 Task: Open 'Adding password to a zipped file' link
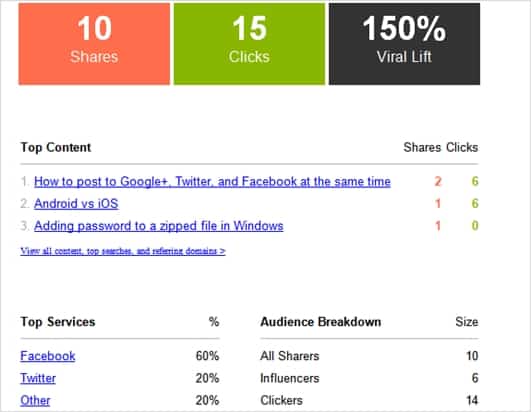tap(158, 226)
